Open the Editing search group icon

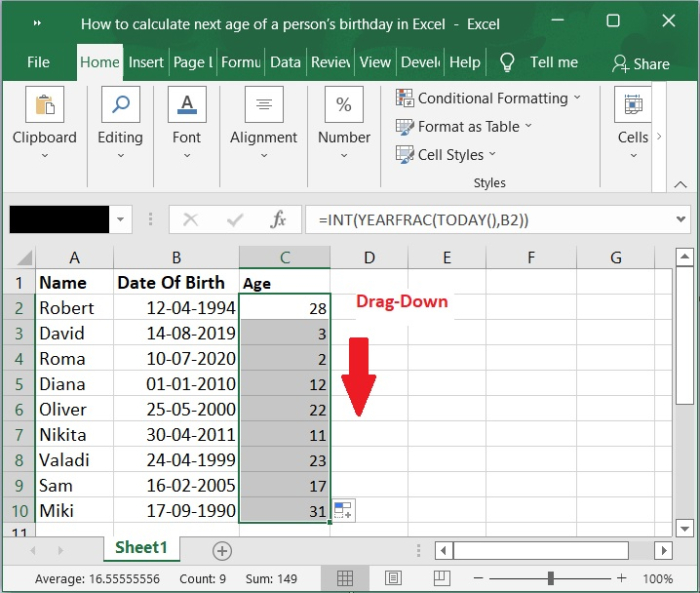(x=121, y=104)
